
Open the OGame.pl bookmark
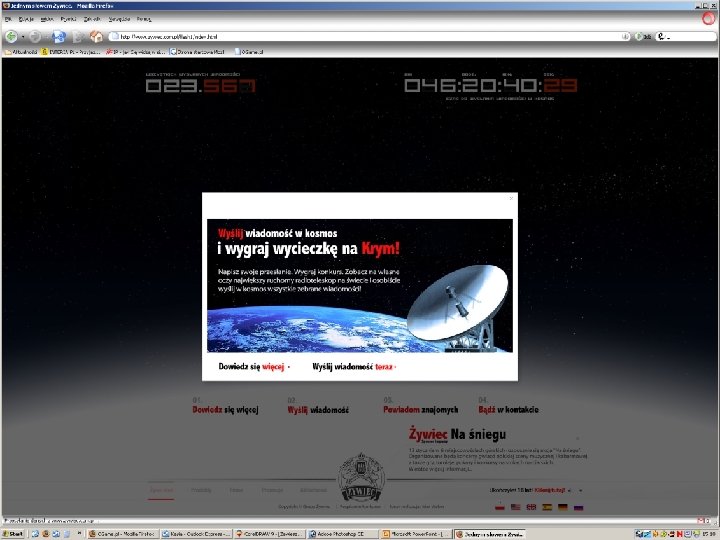click(x=249, y=52)
